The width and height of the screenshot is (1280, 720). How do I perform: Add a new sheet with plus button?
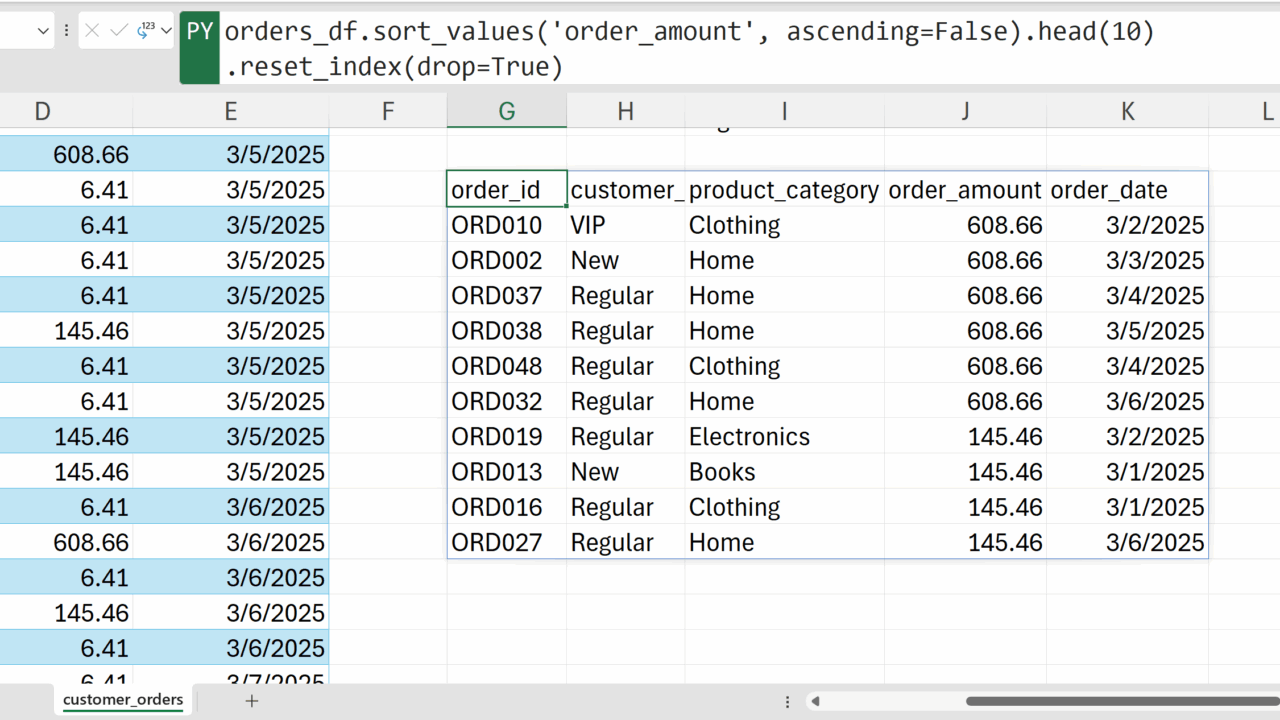point(252,701)
